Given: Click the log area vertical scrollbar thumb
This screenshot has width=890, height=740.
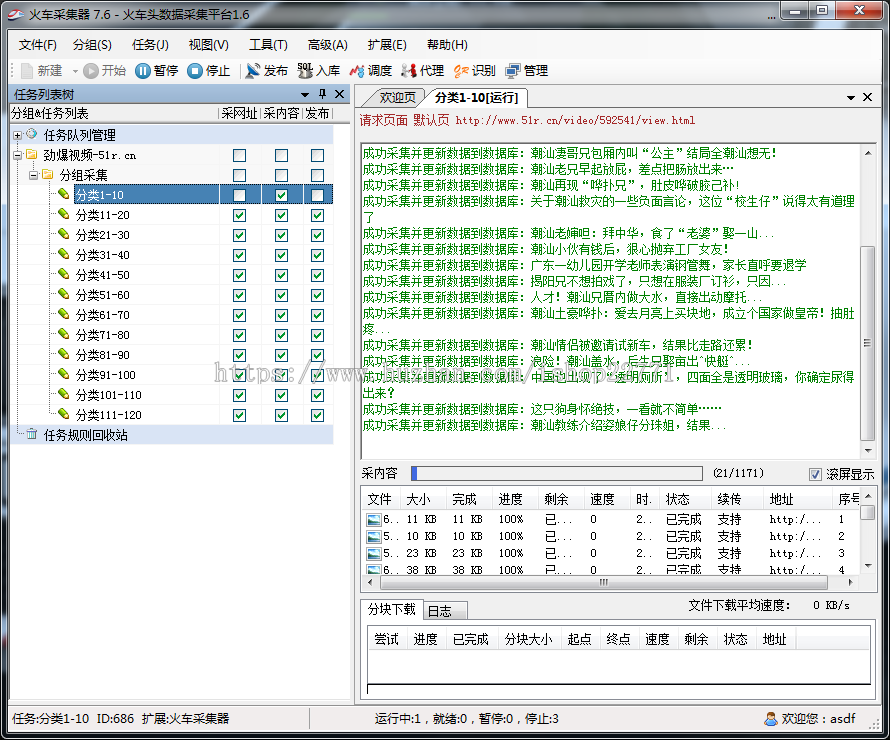Looking at the screenshot, I should point(867,343).
